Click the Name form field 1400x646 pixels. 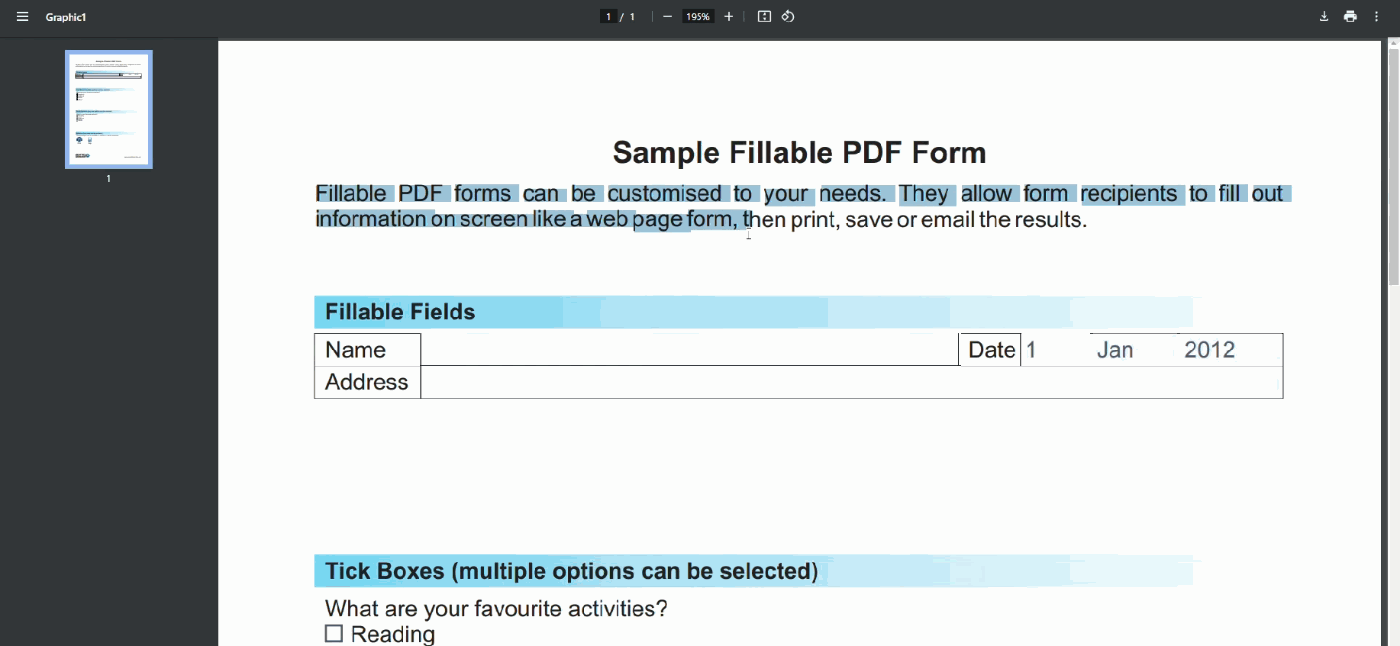coord(690,349)
